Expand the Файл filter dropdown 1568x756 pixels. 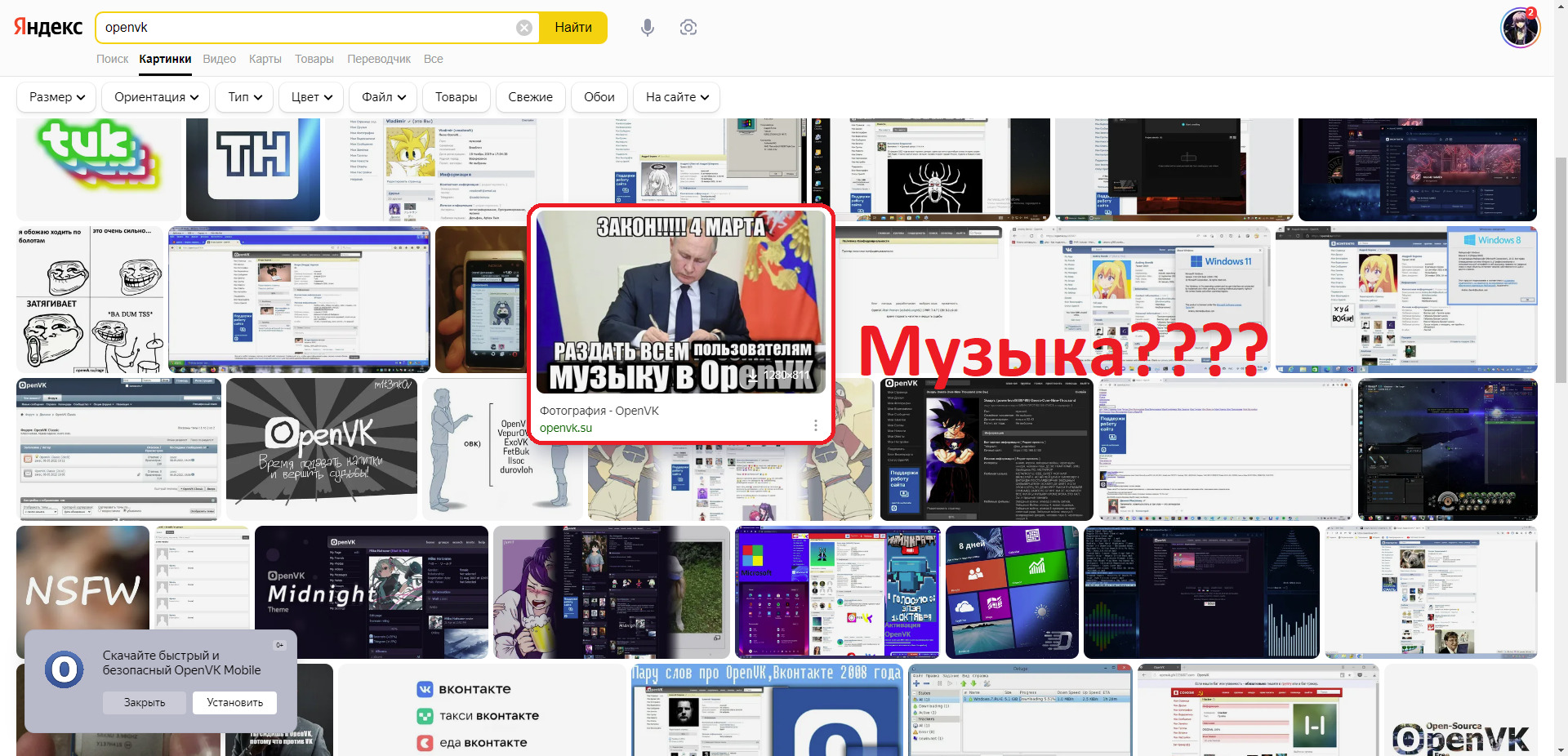click(383, 97)
